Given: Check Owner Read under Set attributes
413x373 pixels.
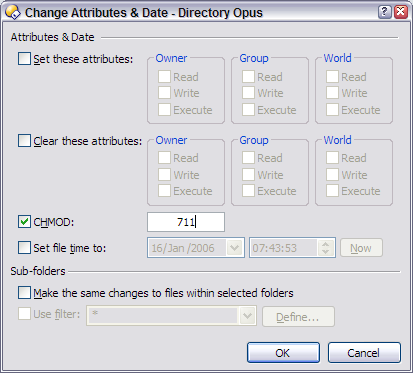Looking at the screenshot, I should [164, 76].
